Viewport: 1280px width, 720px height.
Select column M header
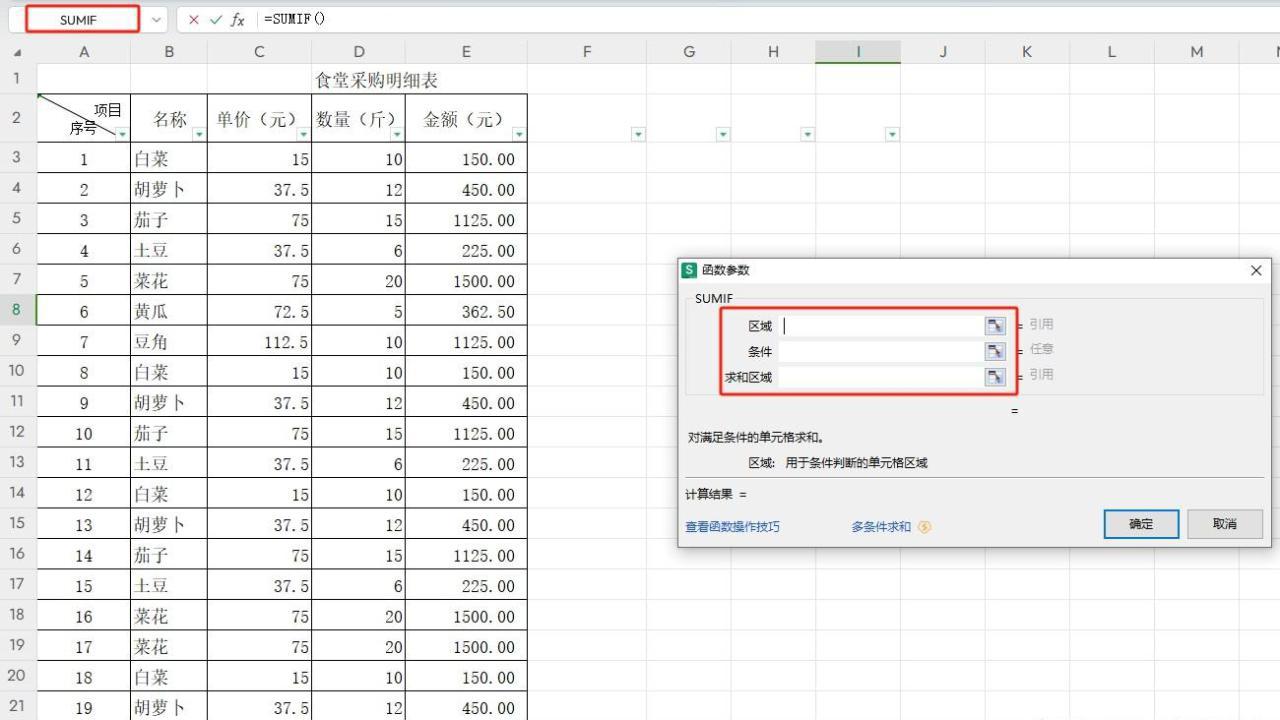pyautogui.click(x=1196, y=53)
